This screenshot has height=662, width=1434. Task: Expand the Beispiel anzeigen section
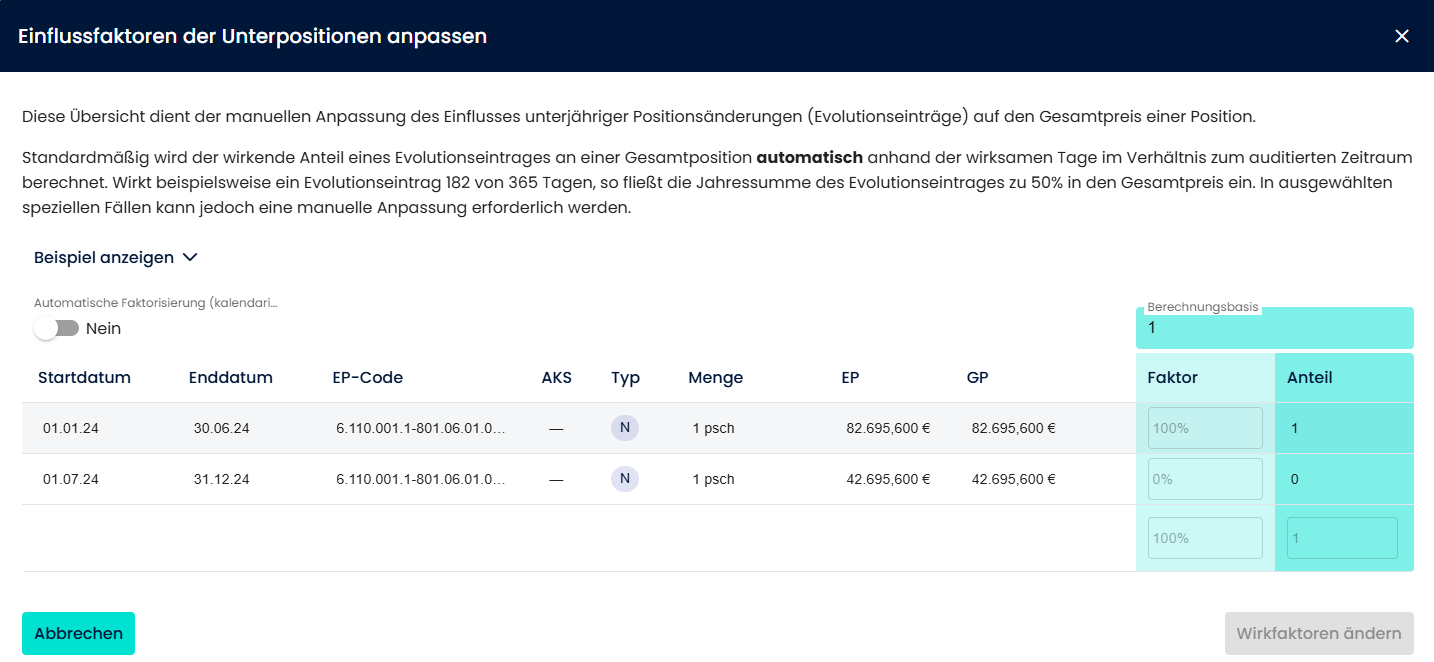coord(104,257)
